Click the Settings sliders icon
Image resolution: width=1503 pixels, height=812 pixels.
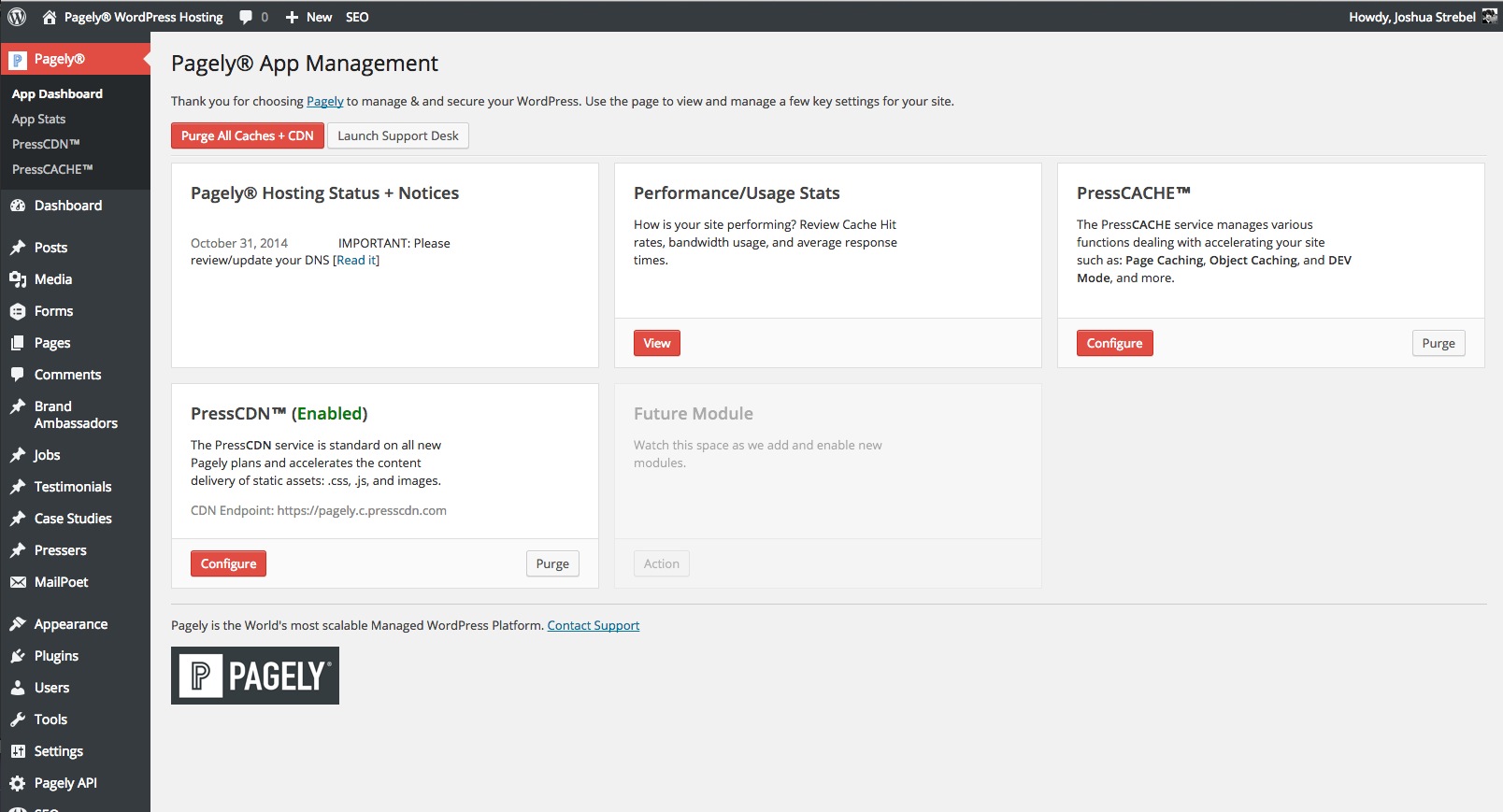18,751
